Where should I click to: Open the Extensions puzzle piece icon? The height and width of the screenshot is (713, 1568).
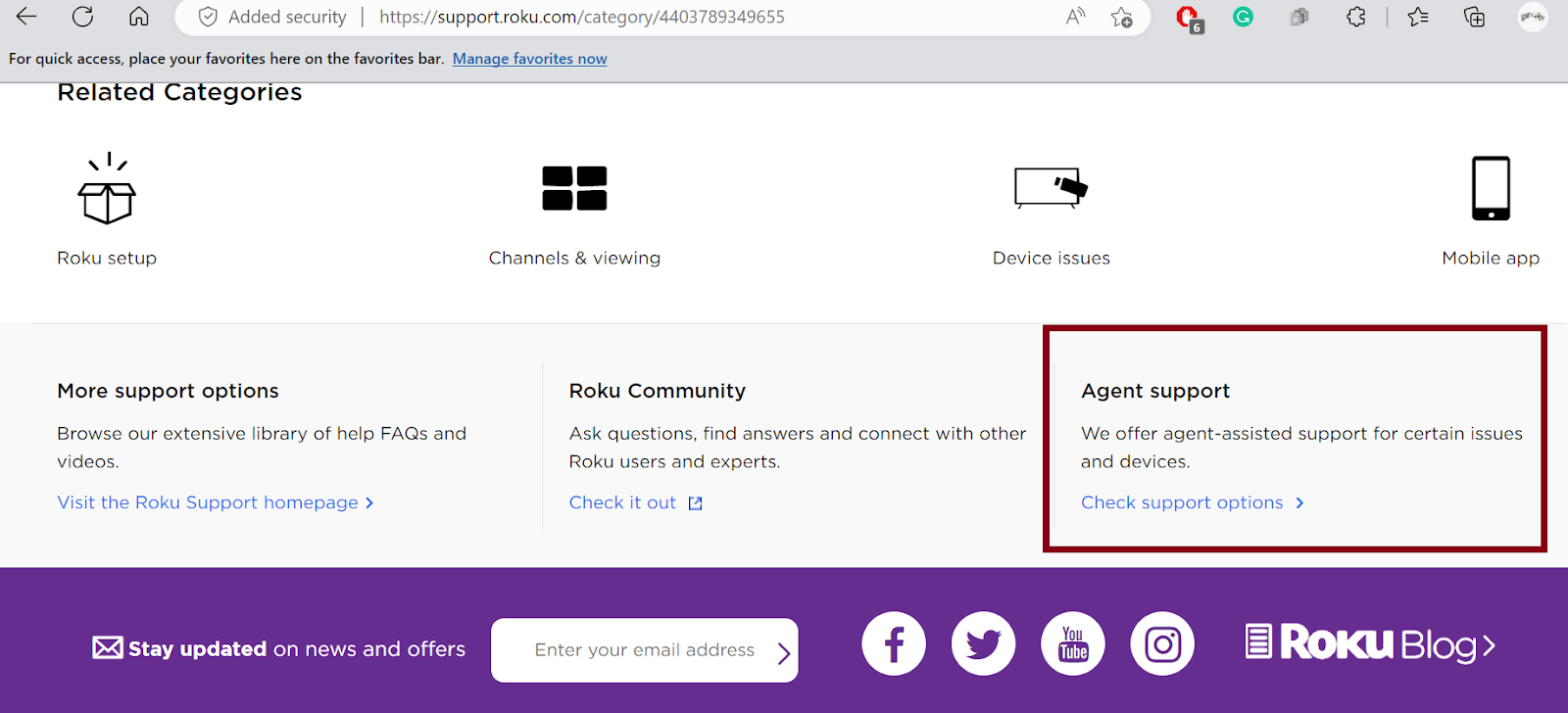pos(1355,17)
